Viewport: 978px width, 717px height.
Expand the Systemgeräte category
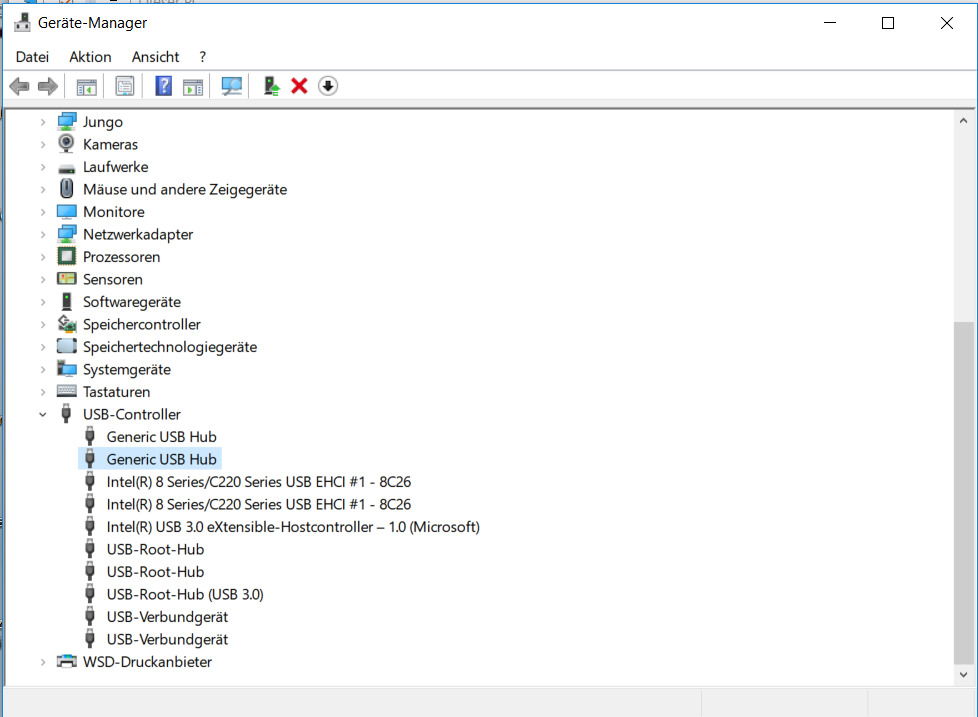click(x=42, y=369)
